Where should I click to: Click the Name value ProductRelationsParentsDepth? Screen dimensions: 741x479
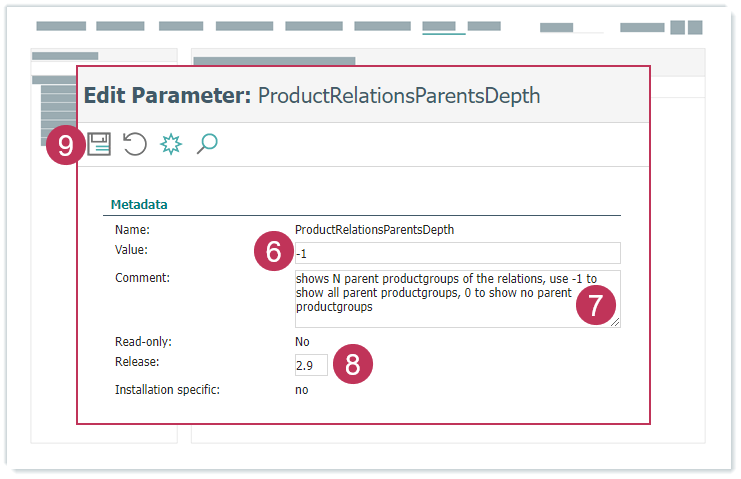click(x=374, y=229)
